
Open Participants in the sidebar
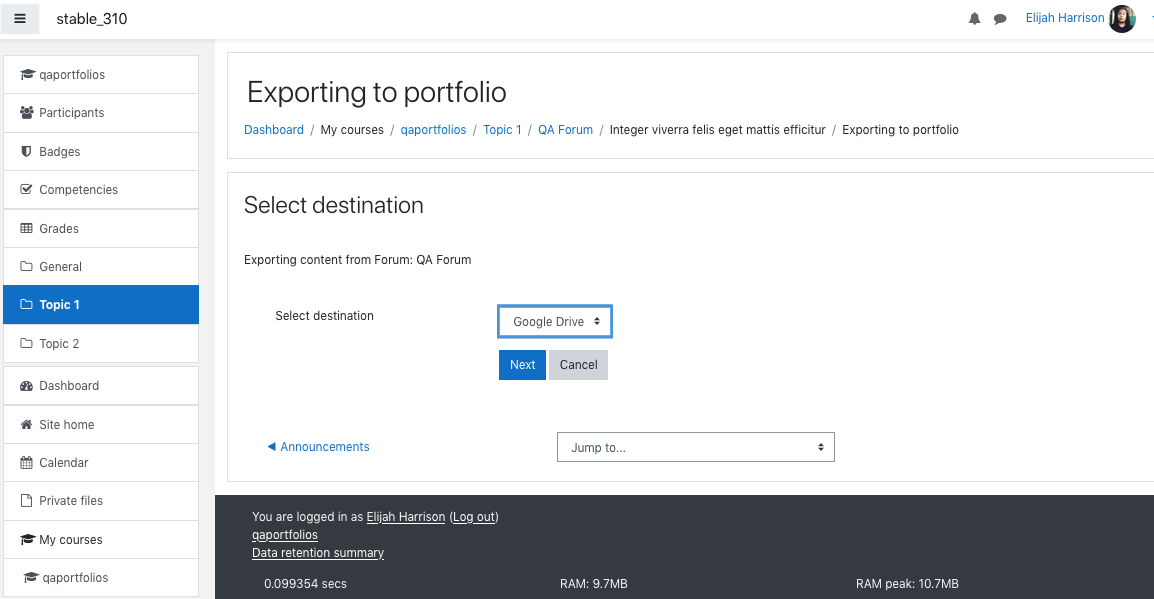pos(101,113)
